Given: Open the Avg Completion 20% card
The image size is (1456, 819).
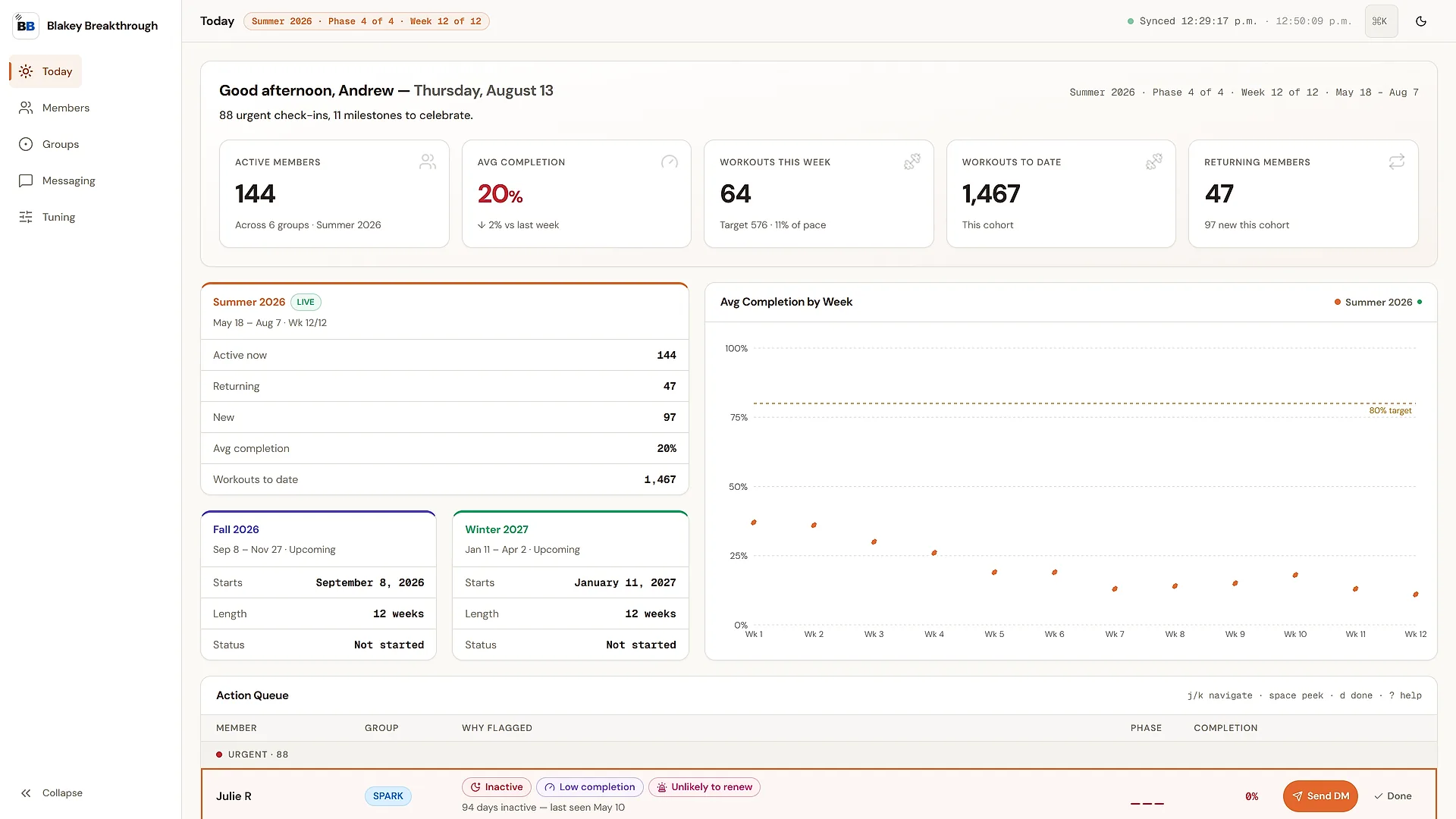Looking at the screenshot, I should [x=576, y=193].
